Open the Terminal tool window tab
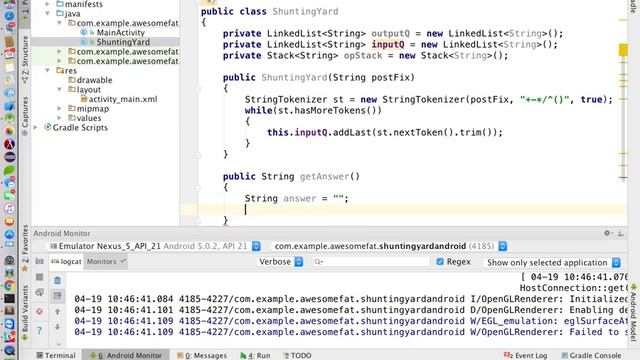This screenshot has height=360, width=640. coord(56,356)
